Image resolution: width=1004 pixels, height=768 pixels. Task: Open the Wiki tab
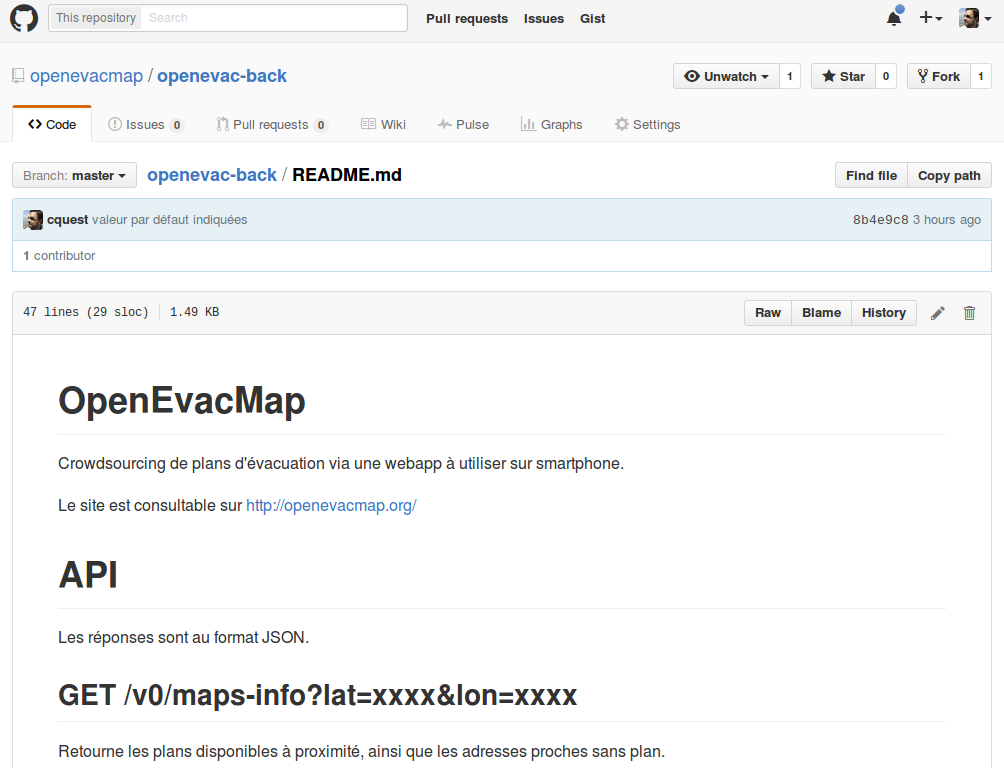click(x=383, y=124)
